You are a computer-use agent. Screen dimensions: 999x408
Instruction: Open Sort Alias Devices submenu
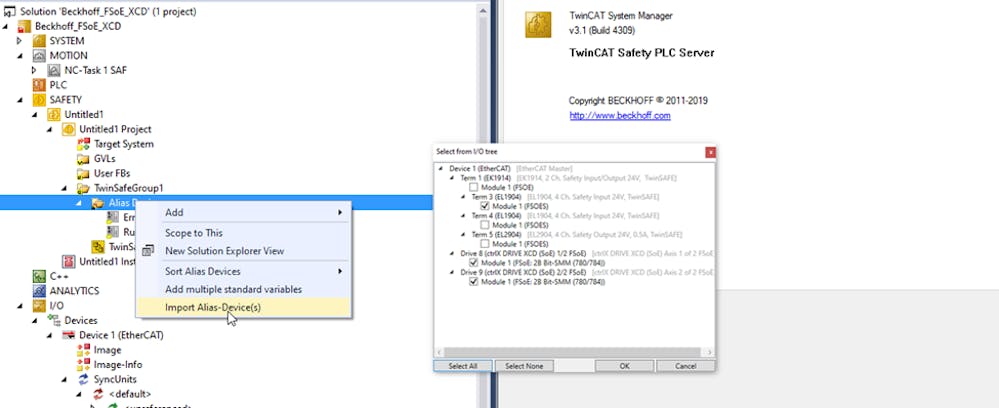point(243,271)
